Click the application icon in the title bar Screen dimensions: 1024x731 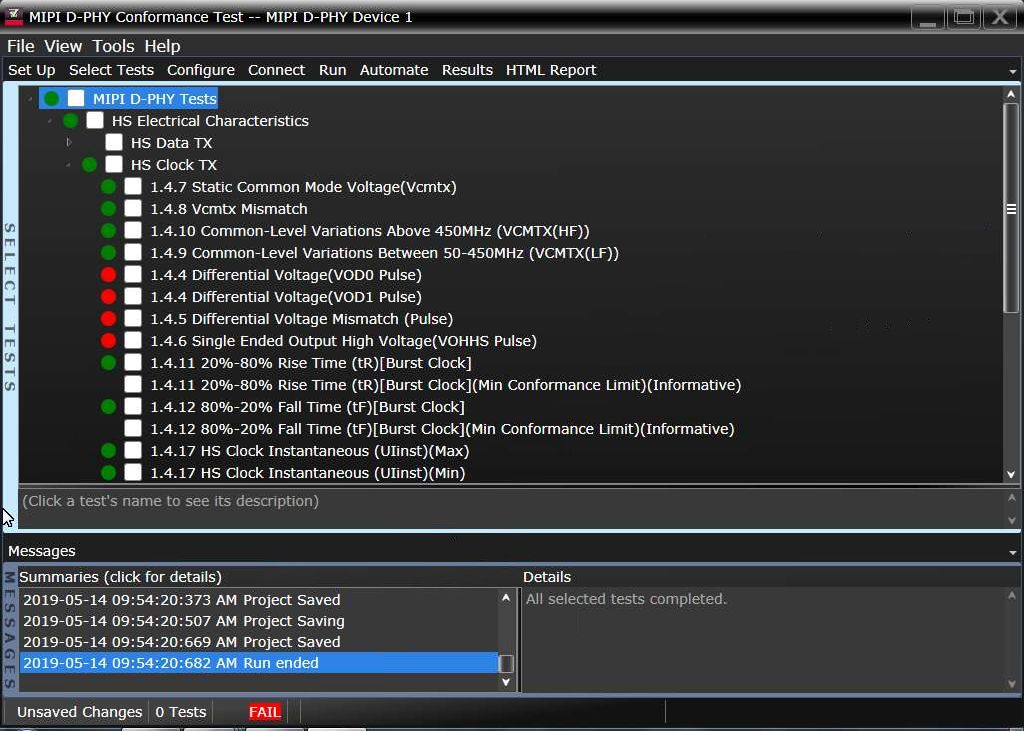tap(14, 17)
